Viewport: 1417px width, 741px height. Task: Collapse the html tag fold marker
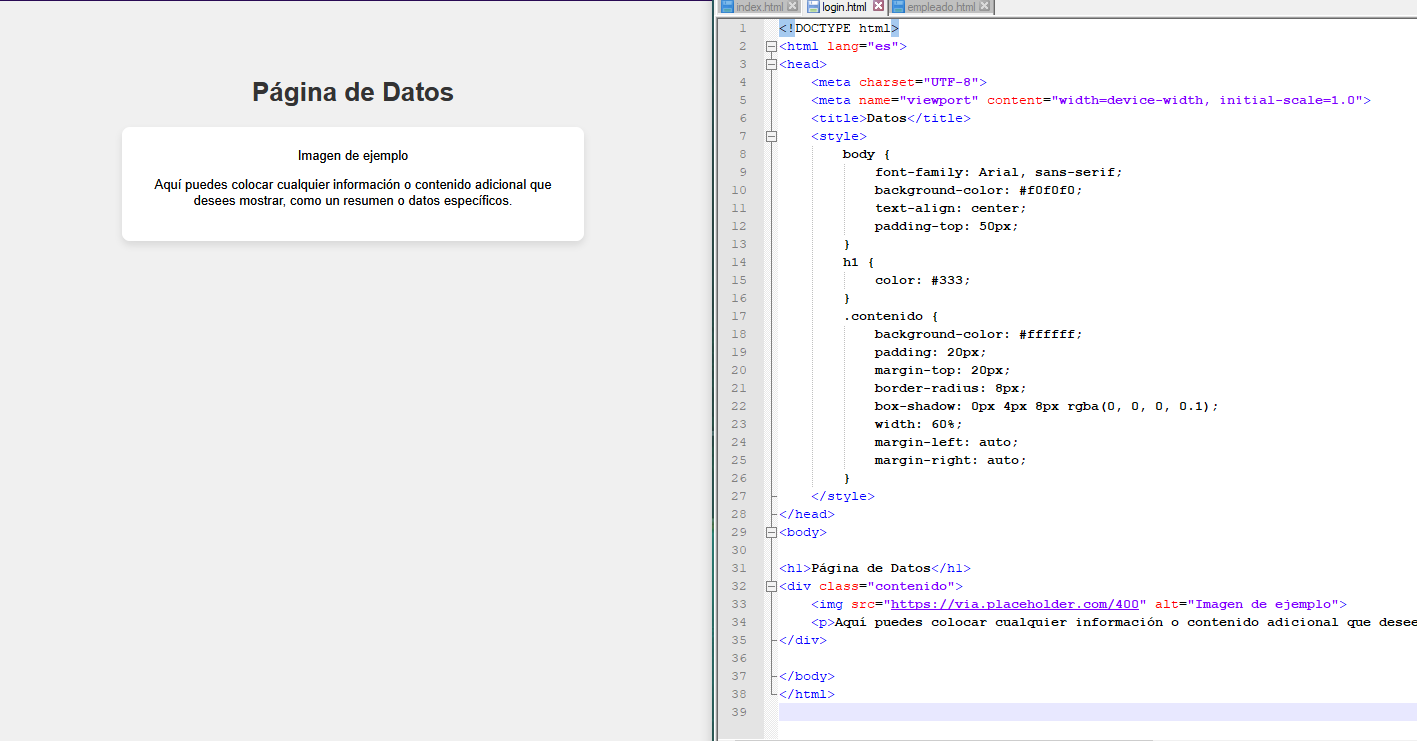pyautogui.click(x=771, y=46)
